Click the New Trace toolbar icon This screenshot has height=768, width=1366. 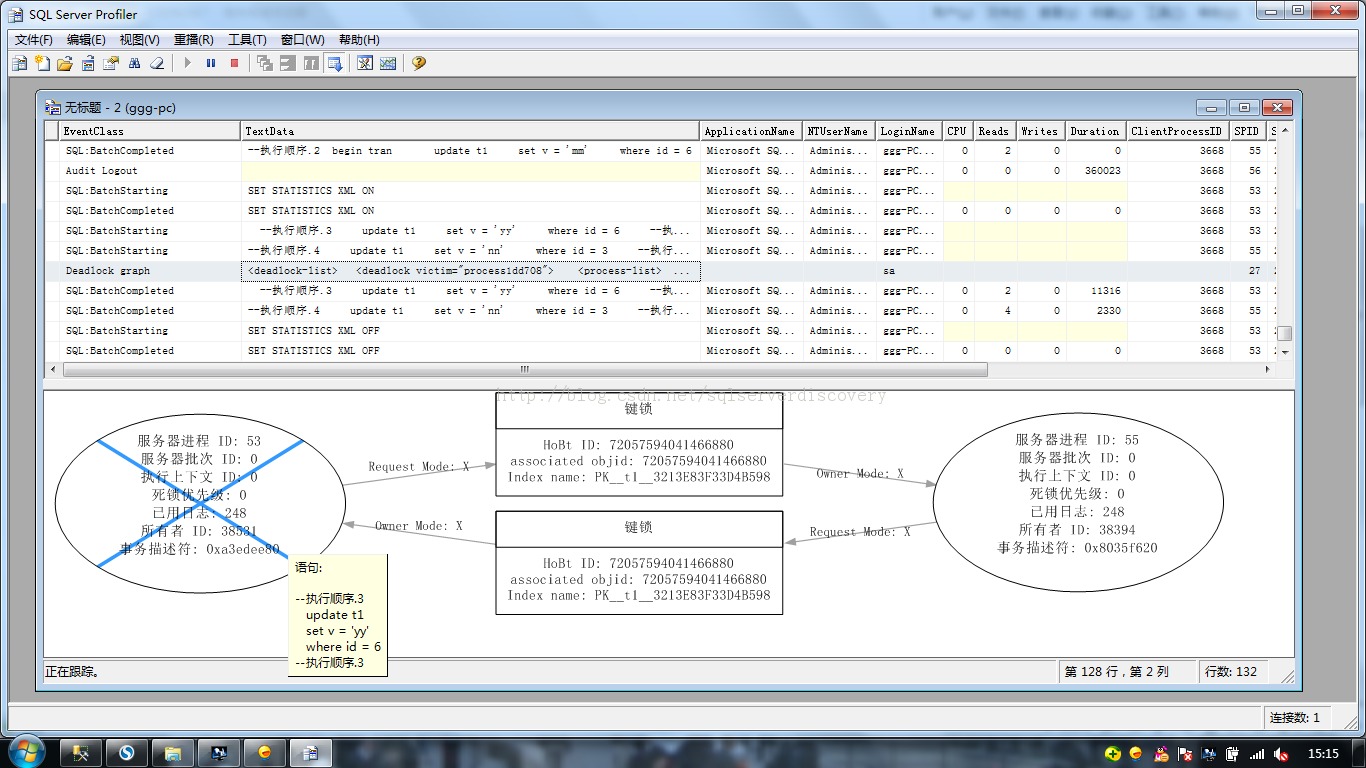click(19, 63)
